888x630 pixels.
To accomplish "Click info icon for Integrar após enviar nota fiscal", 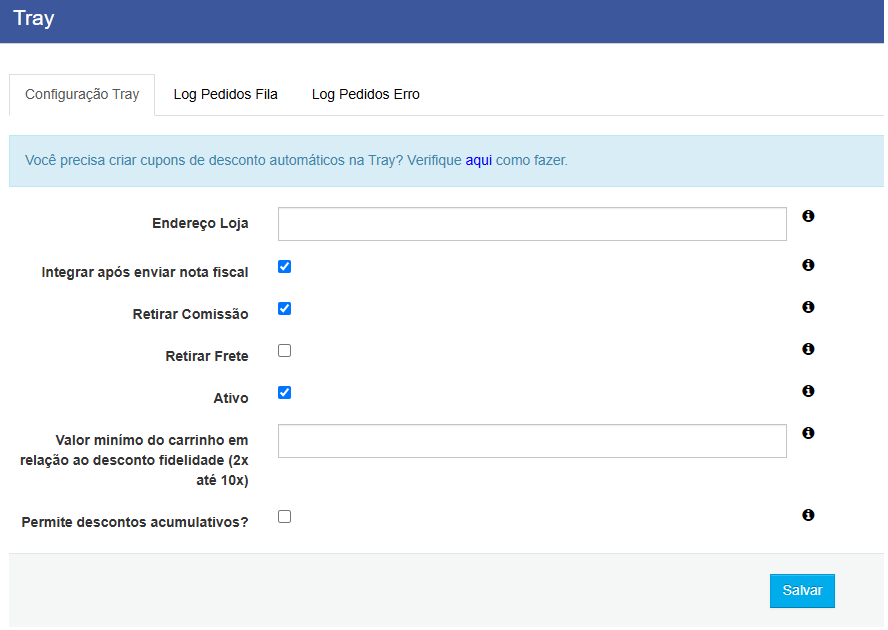I will (808, 265).
